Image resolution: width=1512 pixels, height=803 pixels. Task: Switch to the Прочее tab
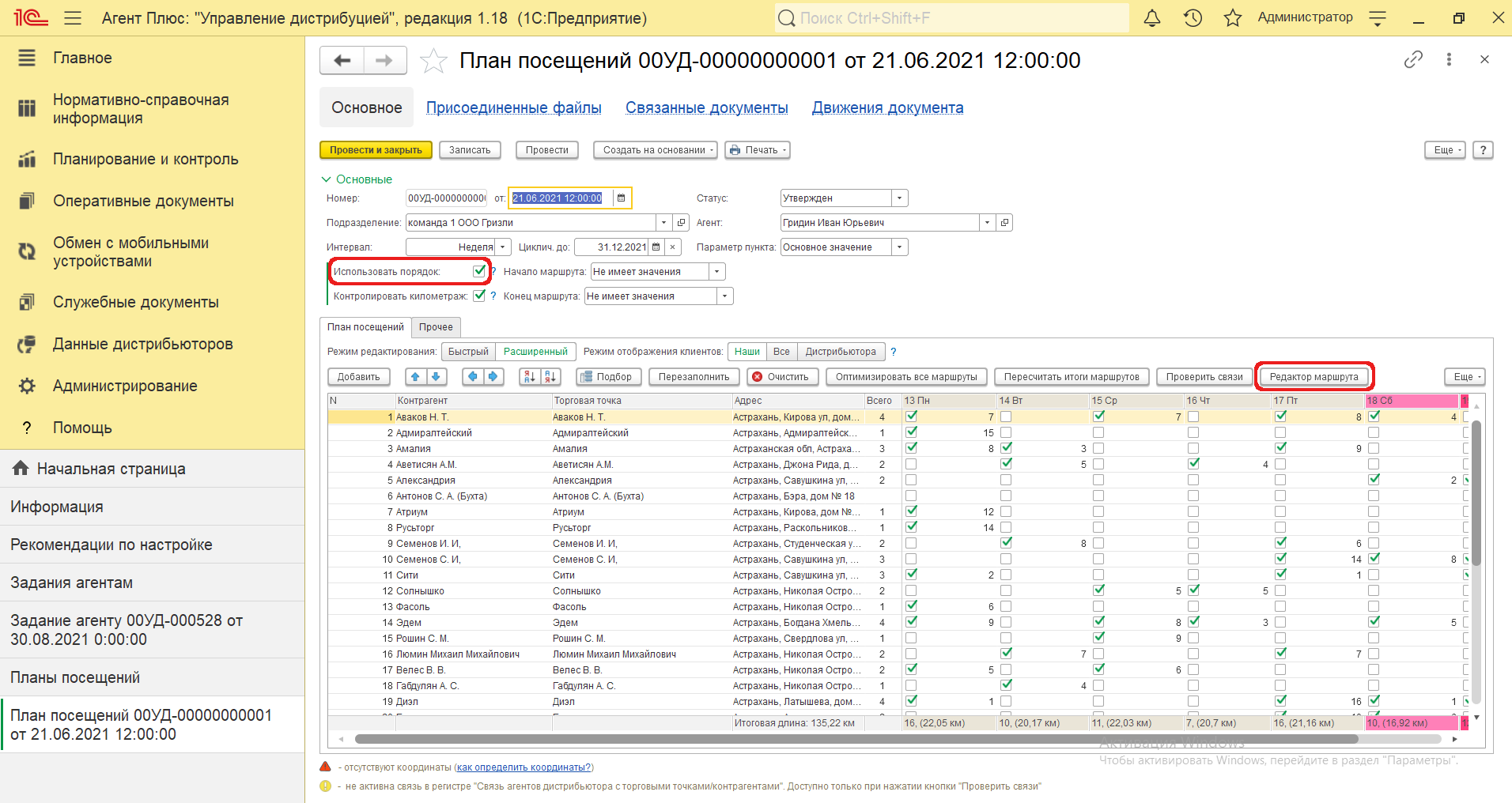click(436, 327)
